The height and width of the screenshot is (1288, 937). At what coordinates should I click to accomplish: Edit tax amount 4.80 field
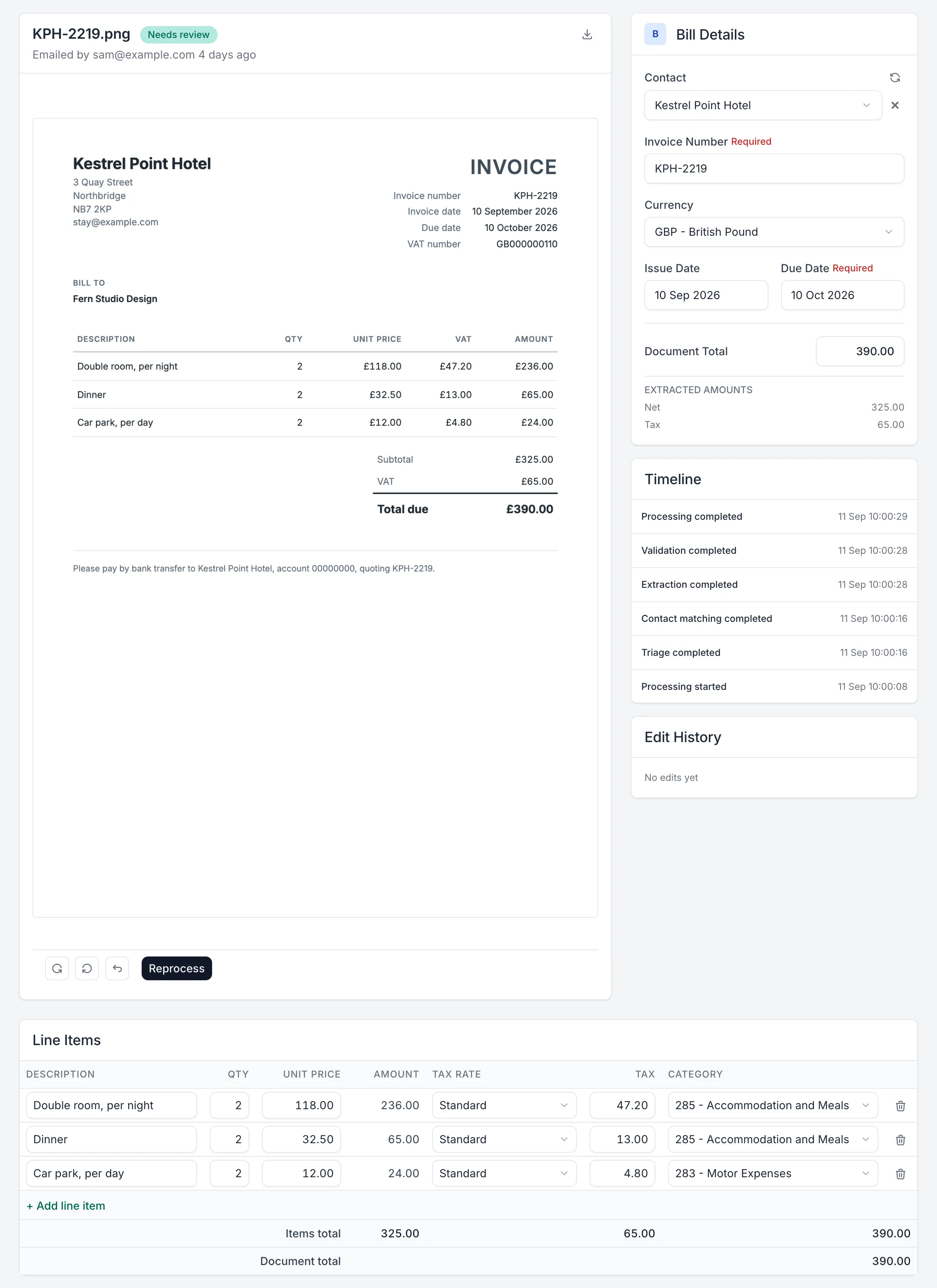click(622, 1173)
